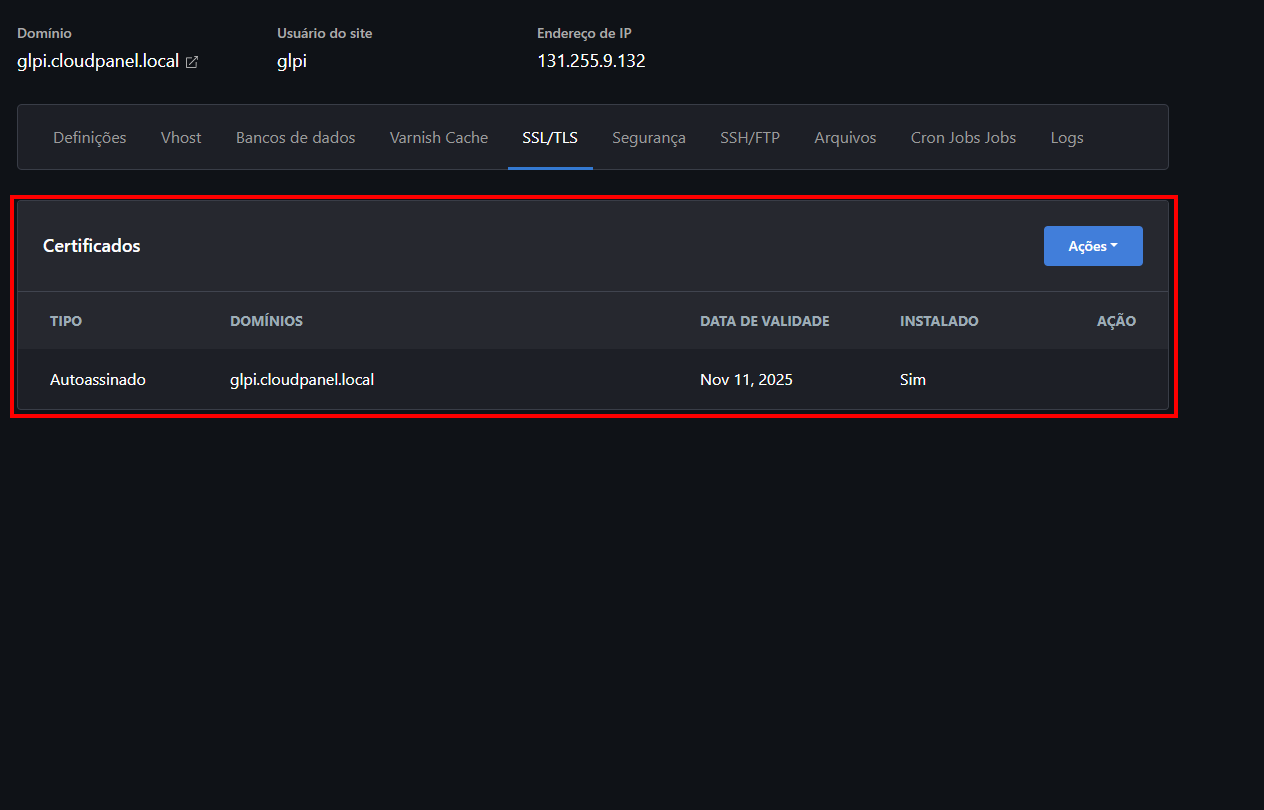Switch to the Definições tab

click(90, 138)
